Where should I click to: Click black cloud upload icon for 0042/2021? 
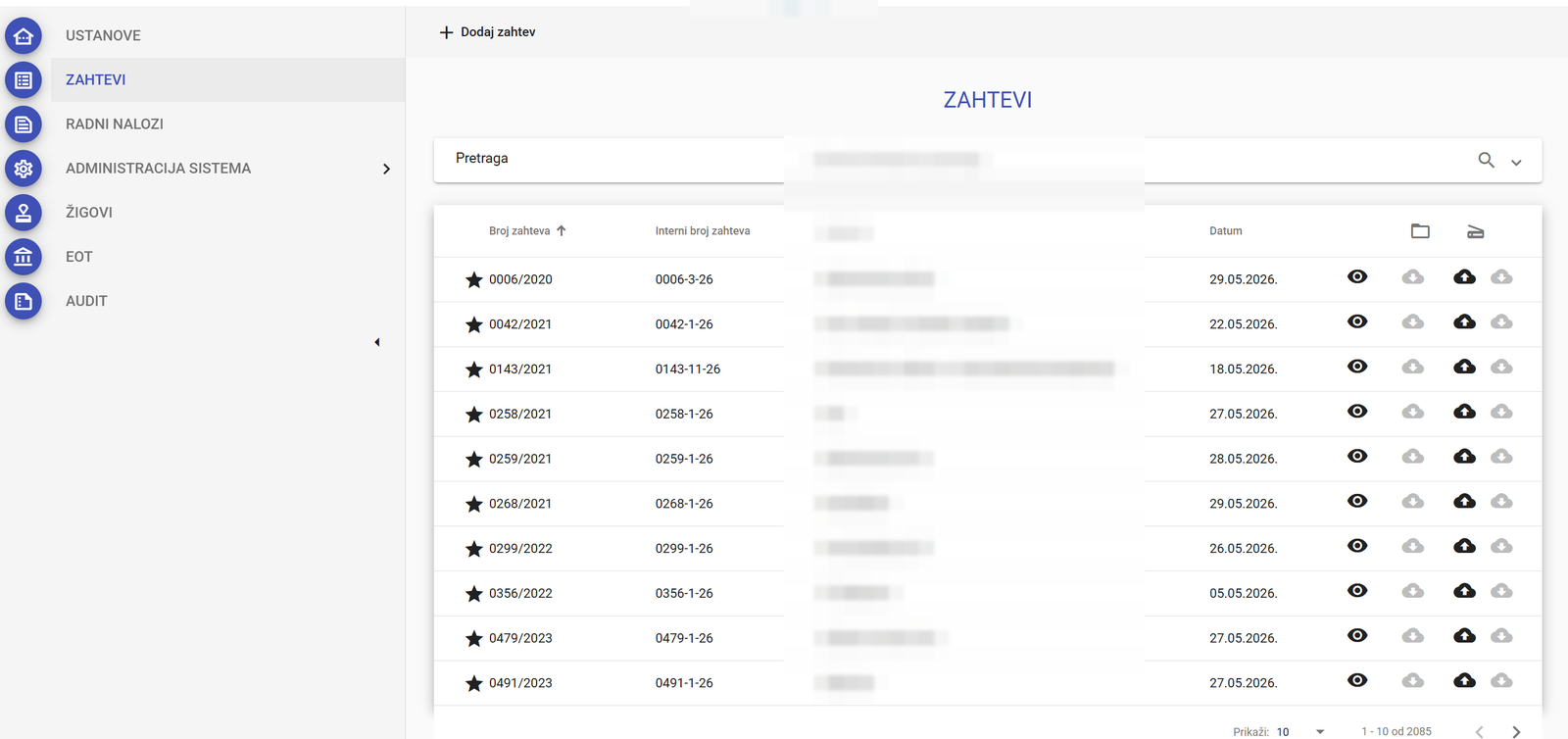(1464, 321)
